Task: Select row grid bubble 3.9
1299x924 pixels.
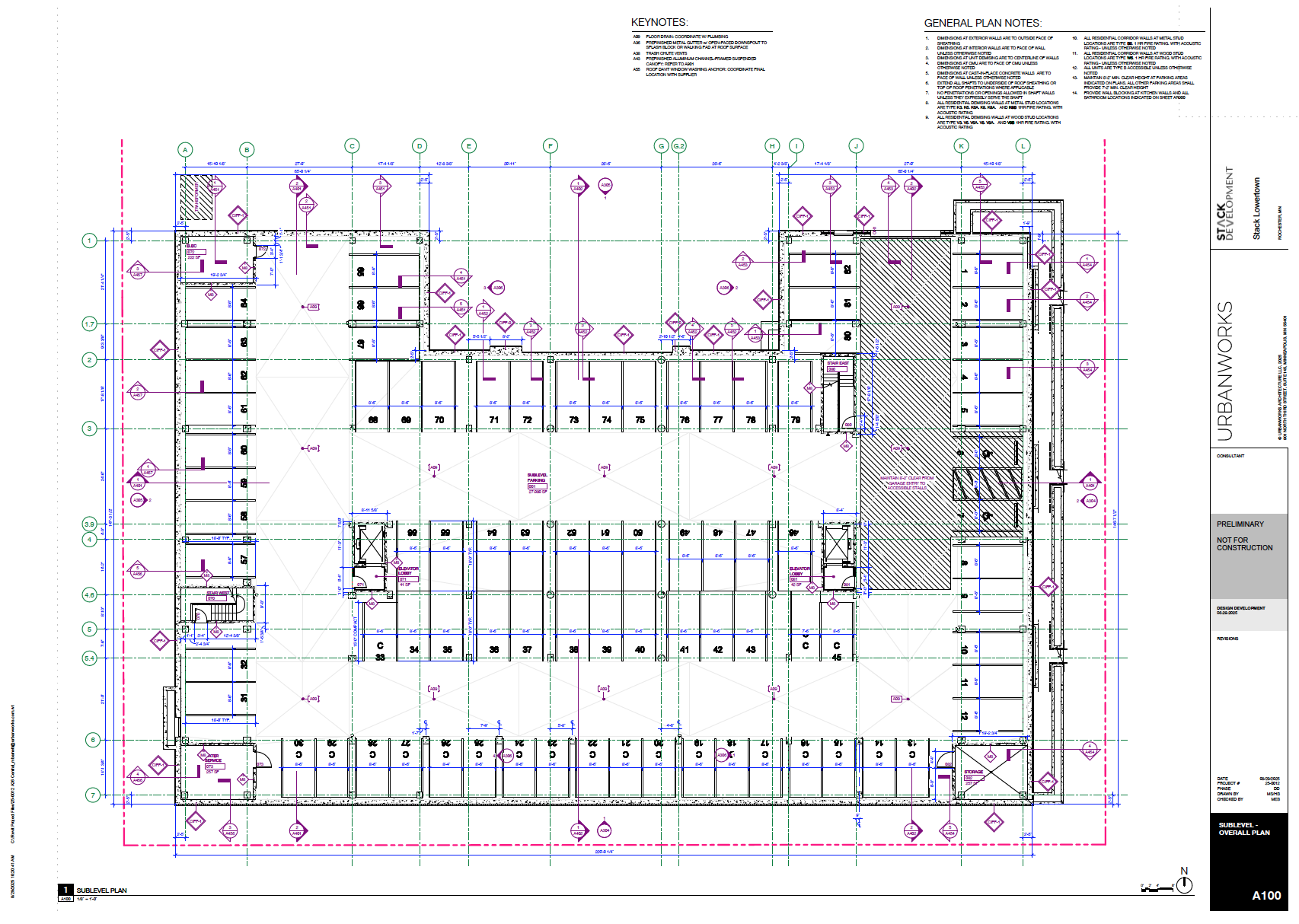Action: pyautogui.click(x=90, y=524)
